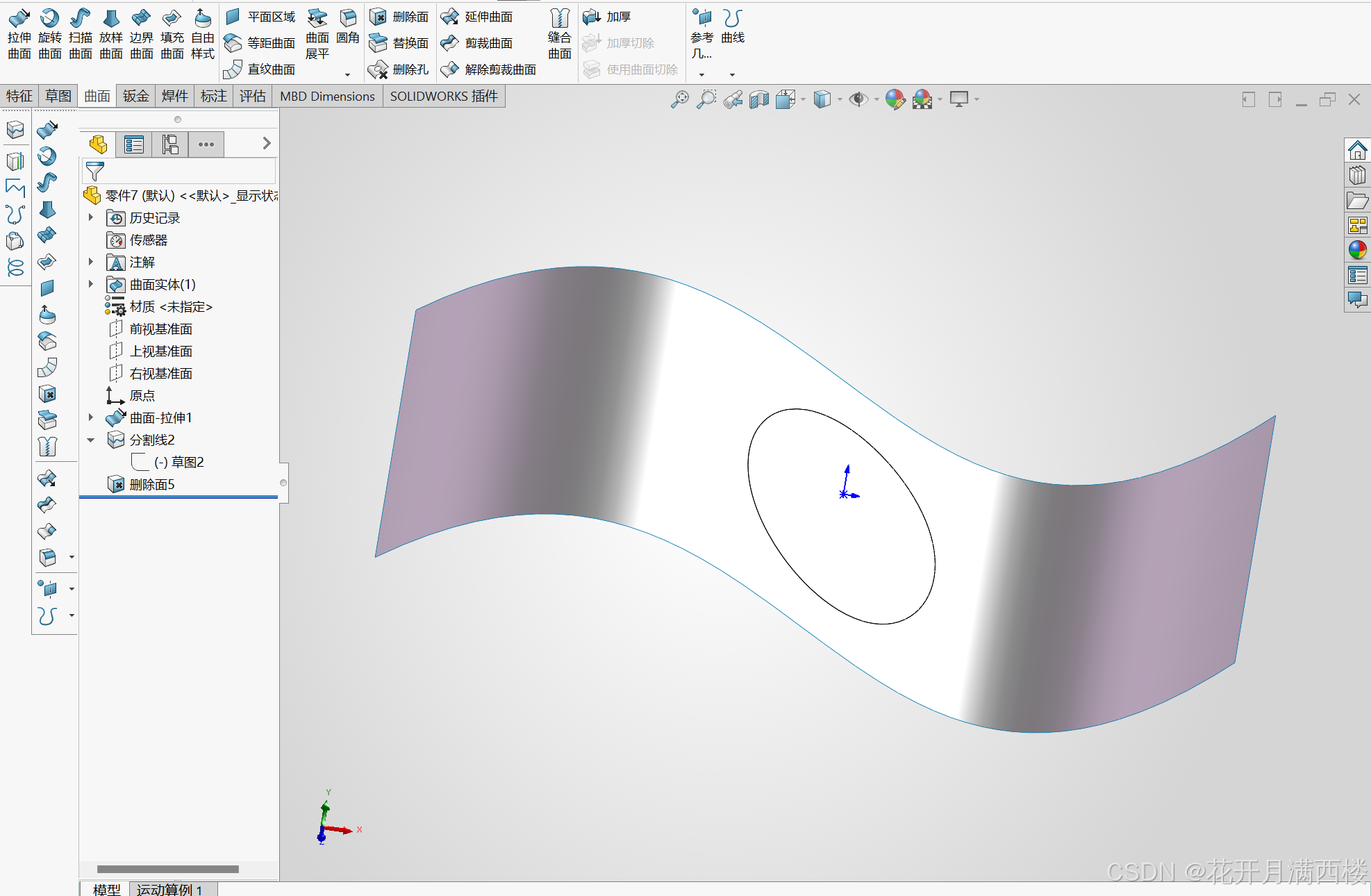Activate the 剪裁曲面 trim surface command
This screenshot has height=896, width=1371.
click(477, 43)
